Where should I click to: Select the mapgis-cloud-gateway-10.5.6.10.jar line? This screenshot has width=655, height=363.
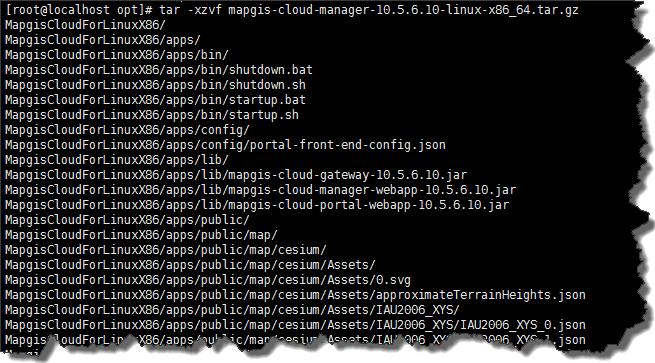pos(236,175)
